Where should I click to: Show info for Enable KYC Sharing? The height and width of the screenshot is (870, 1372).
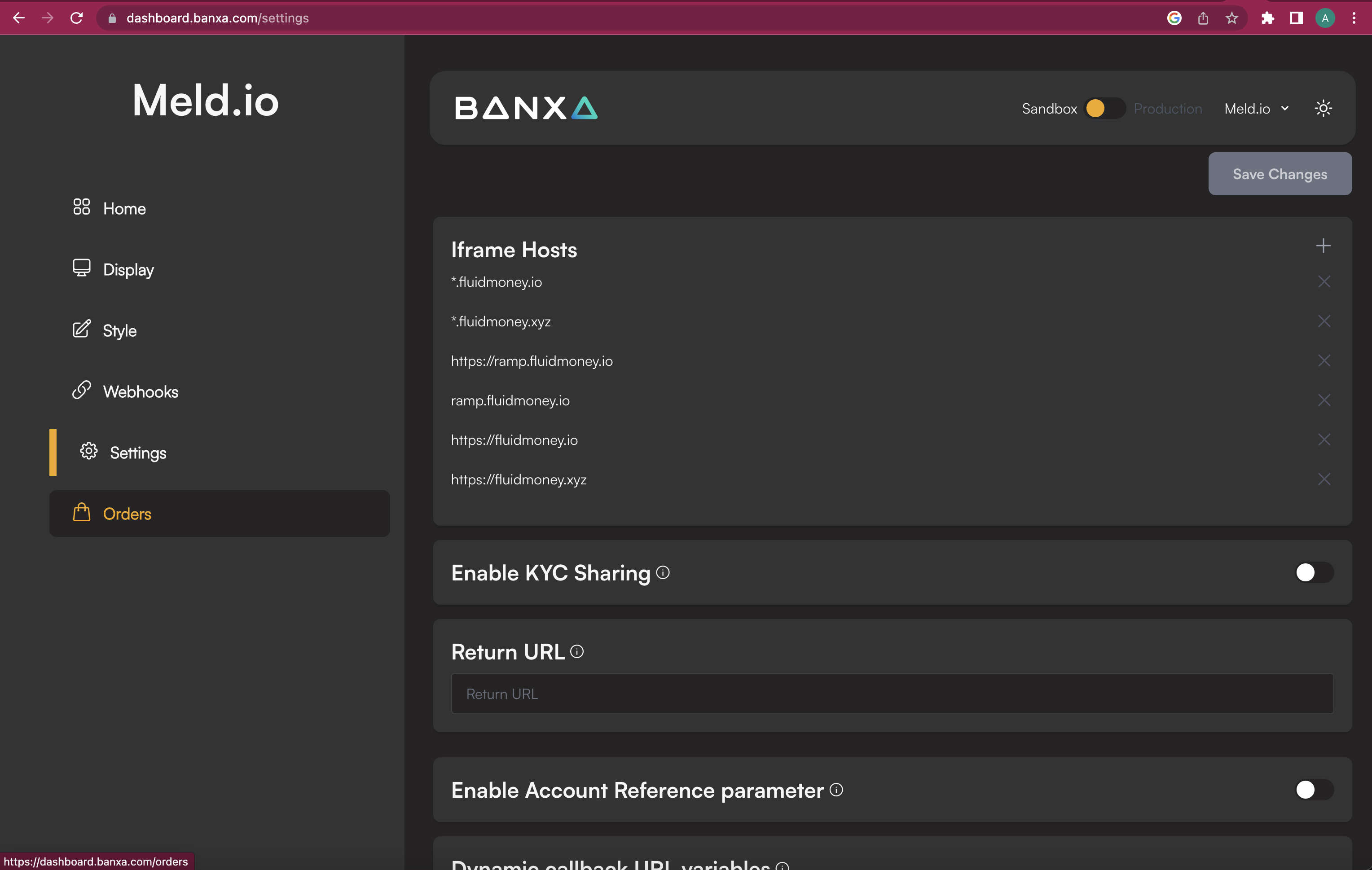663,572
